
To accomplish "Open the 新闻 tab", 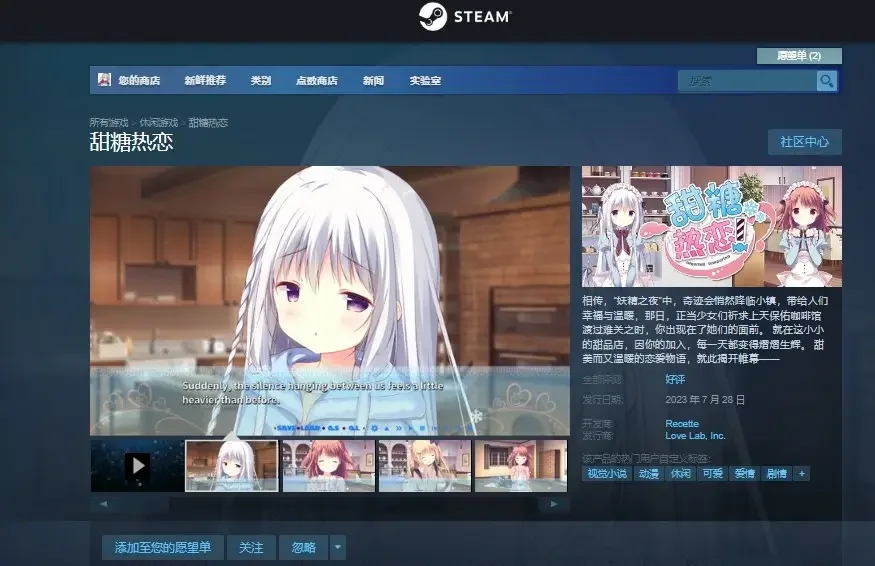I will (x=373, y=80).
